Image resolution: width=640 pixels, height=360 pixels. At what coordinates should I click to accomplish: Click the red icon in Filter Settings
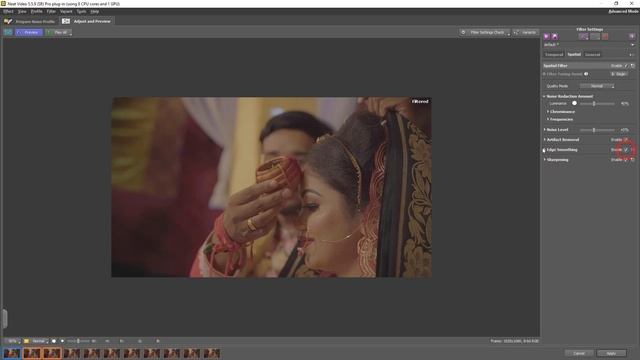pyautogui.click(x=605, y=37)
